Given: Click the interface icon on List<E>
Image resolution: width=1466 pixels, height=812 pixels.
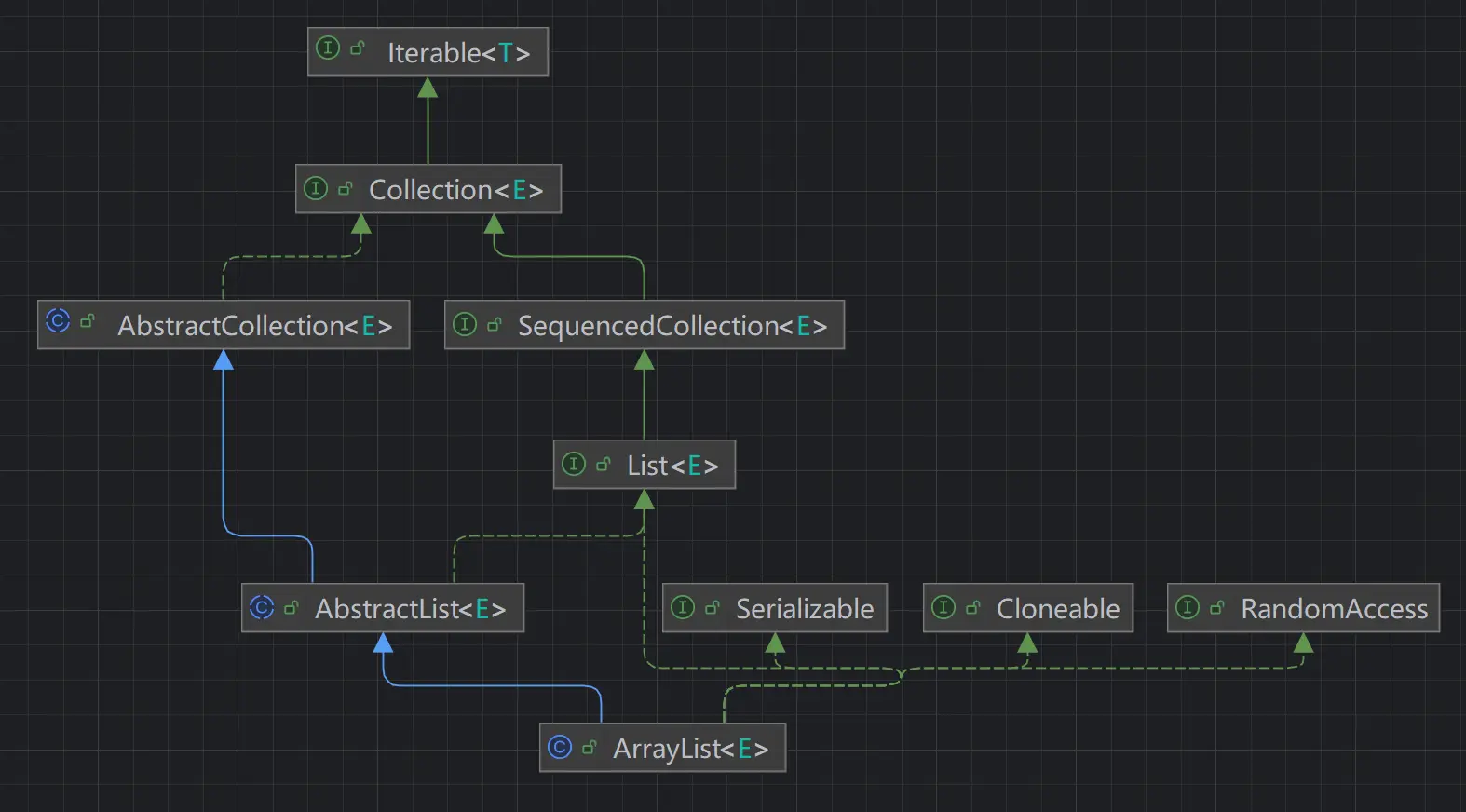Looking at the screenshot, I should [574, 464].
